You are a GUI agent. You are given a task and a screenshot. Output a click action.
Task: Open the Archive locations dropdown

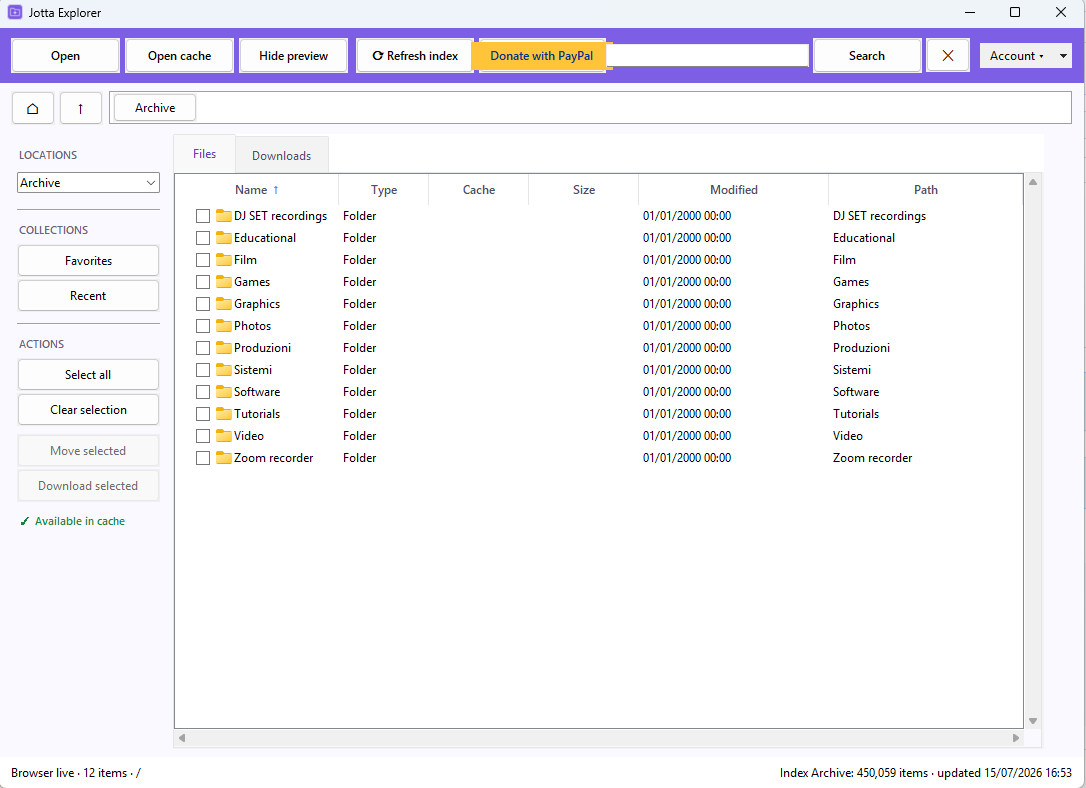tap(88, 183)
